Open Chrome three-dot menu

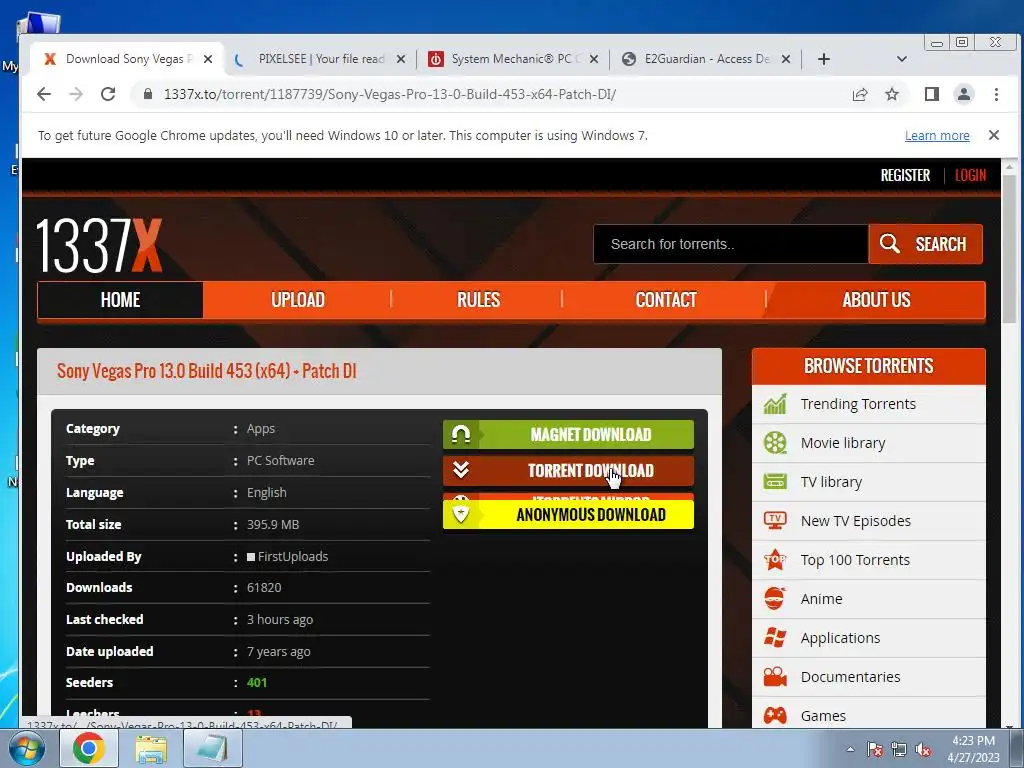tap(996, 94)
